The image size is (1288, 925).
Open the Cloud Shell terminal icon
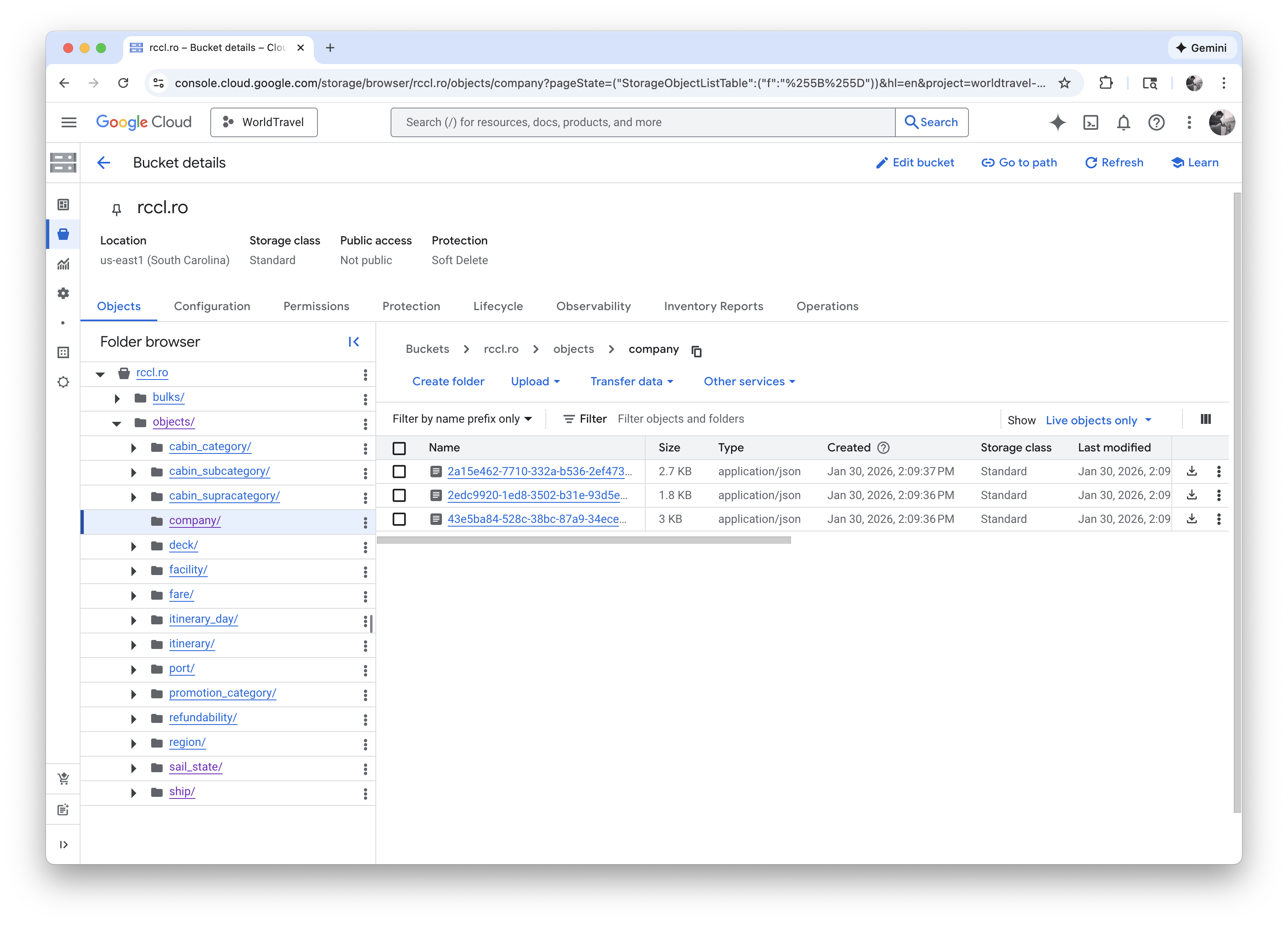click(x=1090, y=122)
